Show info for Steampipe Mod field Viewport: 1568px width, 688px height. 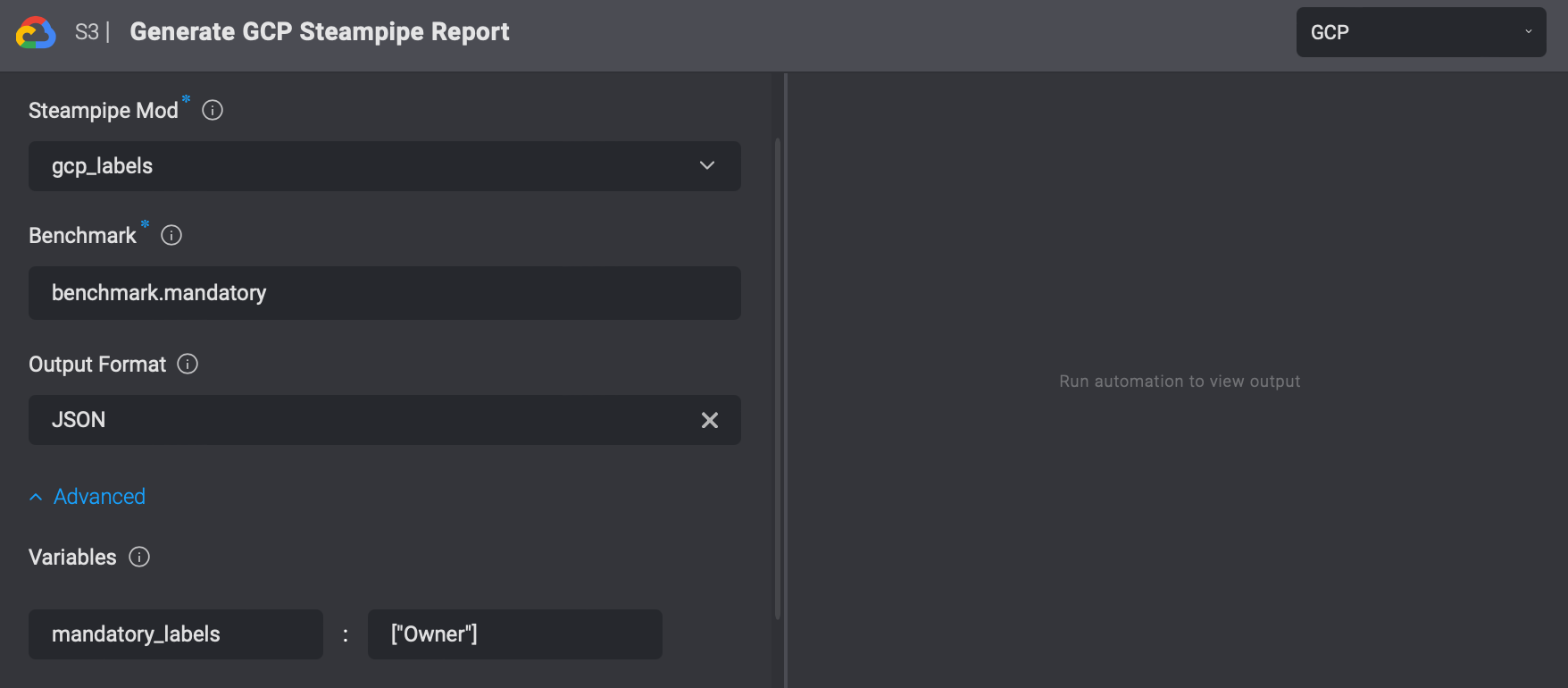pyautogui.click(x=213, y=110)
